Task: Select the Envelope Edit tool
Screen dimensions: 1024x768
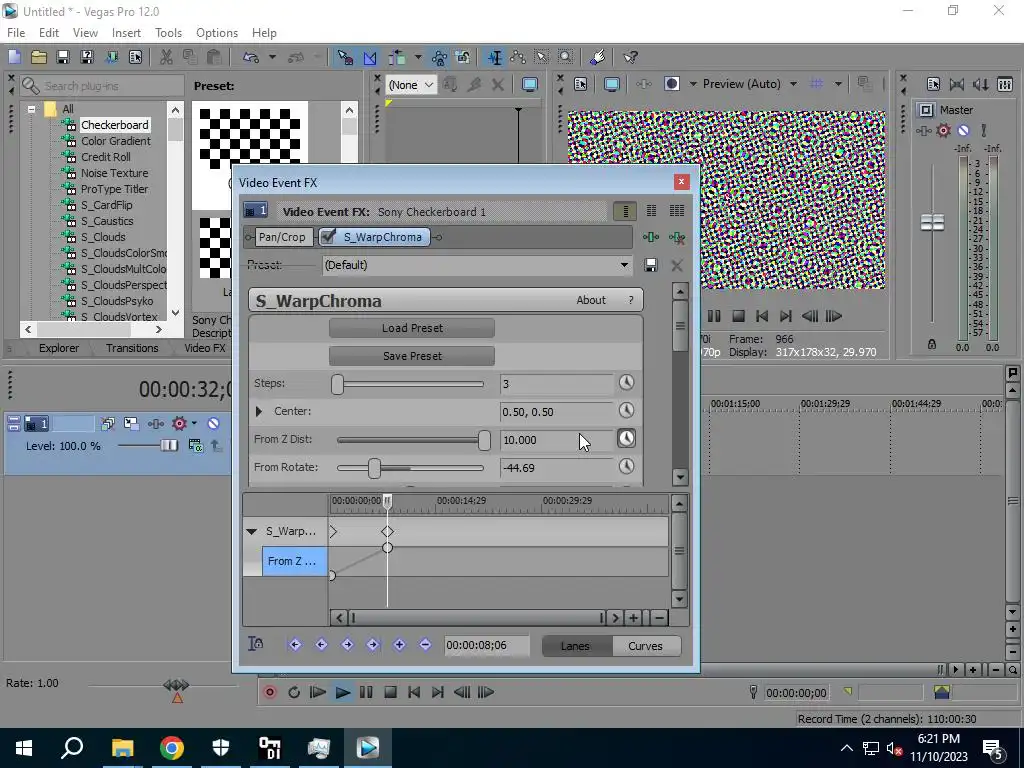Action: pos(519,57)
